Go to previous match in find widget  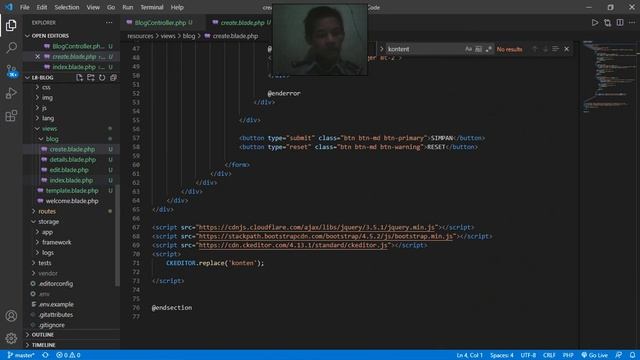[x=534, y=49]
